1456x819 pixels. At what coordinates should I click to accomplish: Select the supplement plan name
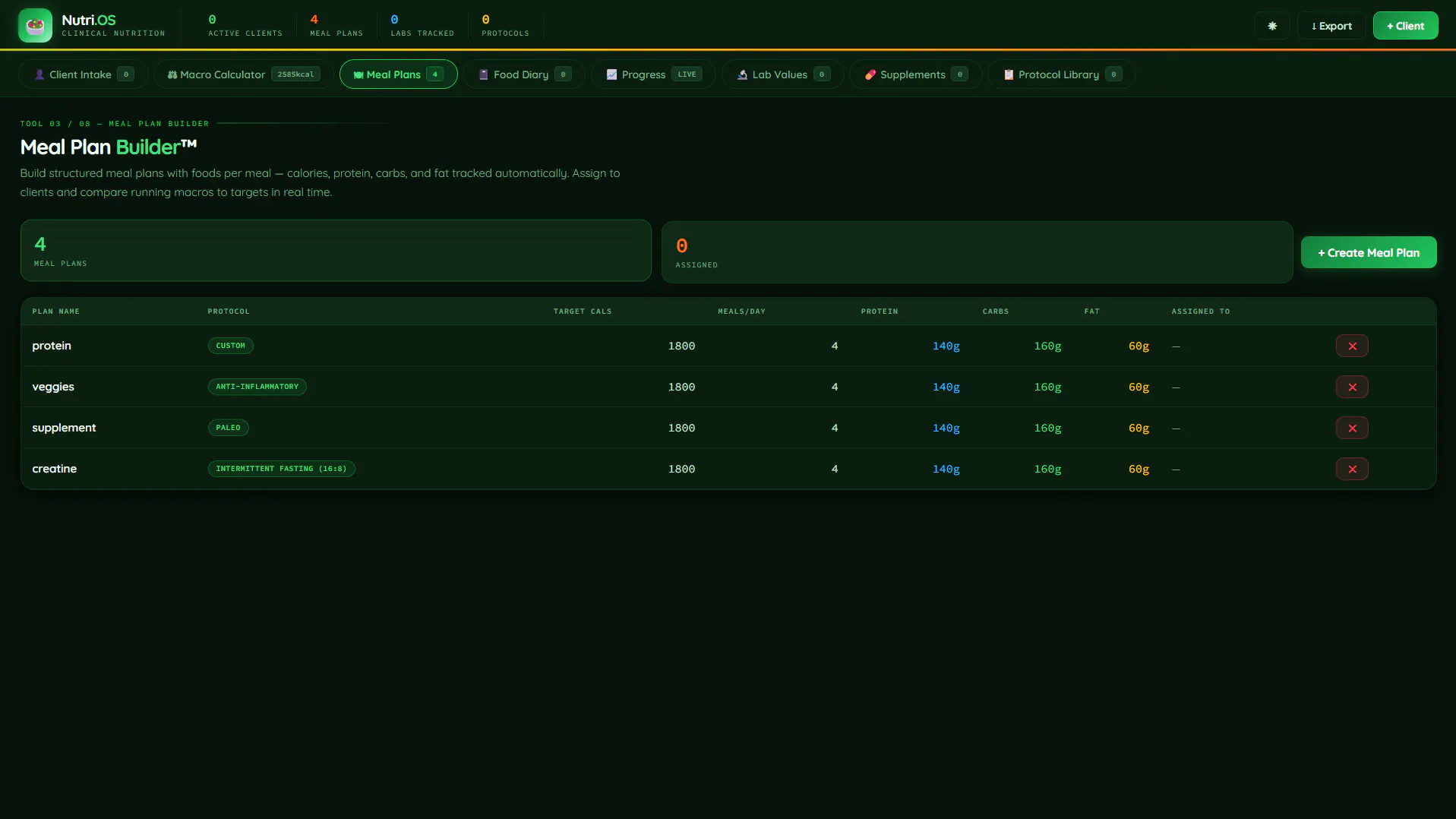click(x=64, y=428)
